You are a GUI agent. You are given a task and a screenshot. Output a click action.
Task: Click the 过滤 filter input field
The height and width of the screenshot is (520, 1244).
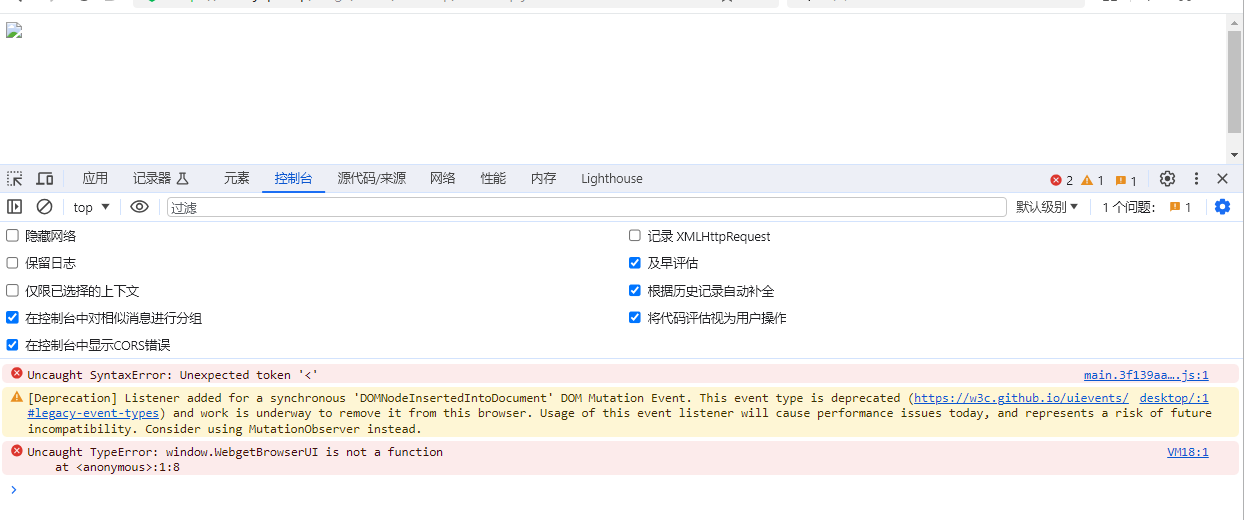[x=586, y=207]
